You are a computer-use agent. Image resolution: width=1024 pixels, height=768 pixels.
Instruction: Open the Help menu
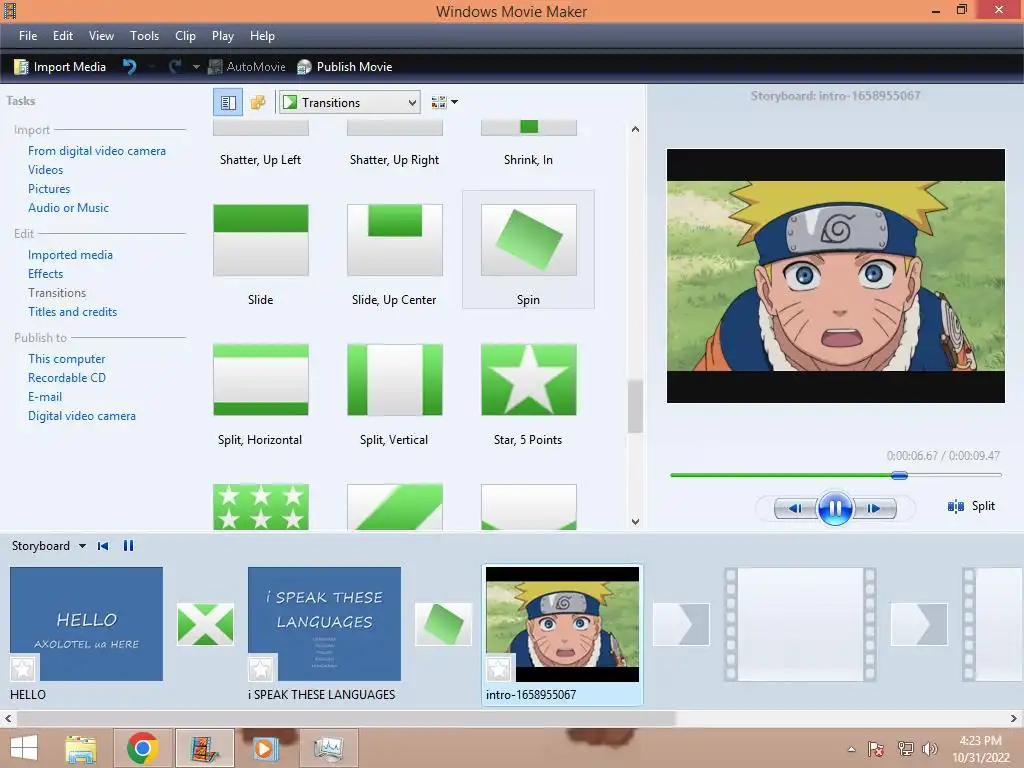pyautogui.click(x=262, y=36)
